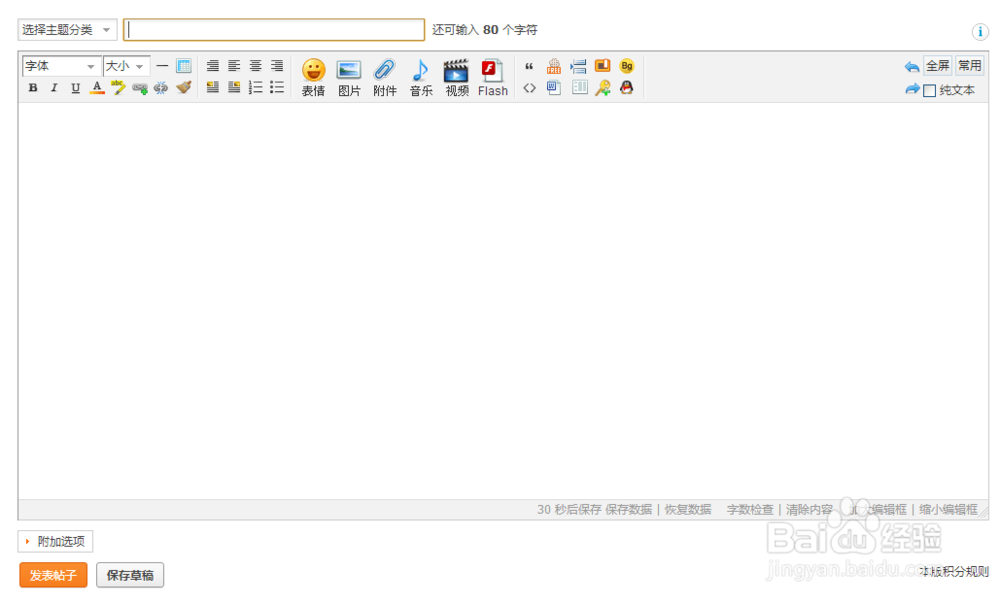Viewport: 1000px width, 604px height.
Task: Insert music using the 音乐 note icon
Action: click(421, 78)
